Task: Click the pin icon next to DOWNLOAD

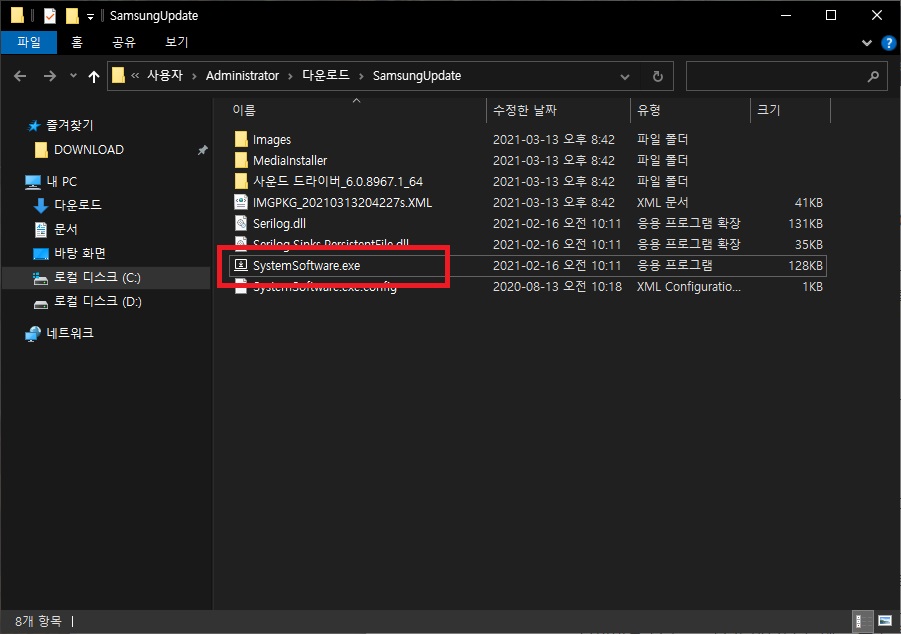Action: pyautogui.click(x=202, y=150)
